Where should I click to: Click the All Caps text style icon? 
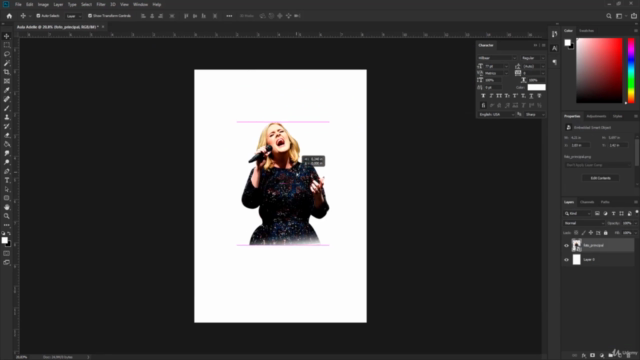click(499, 96)
